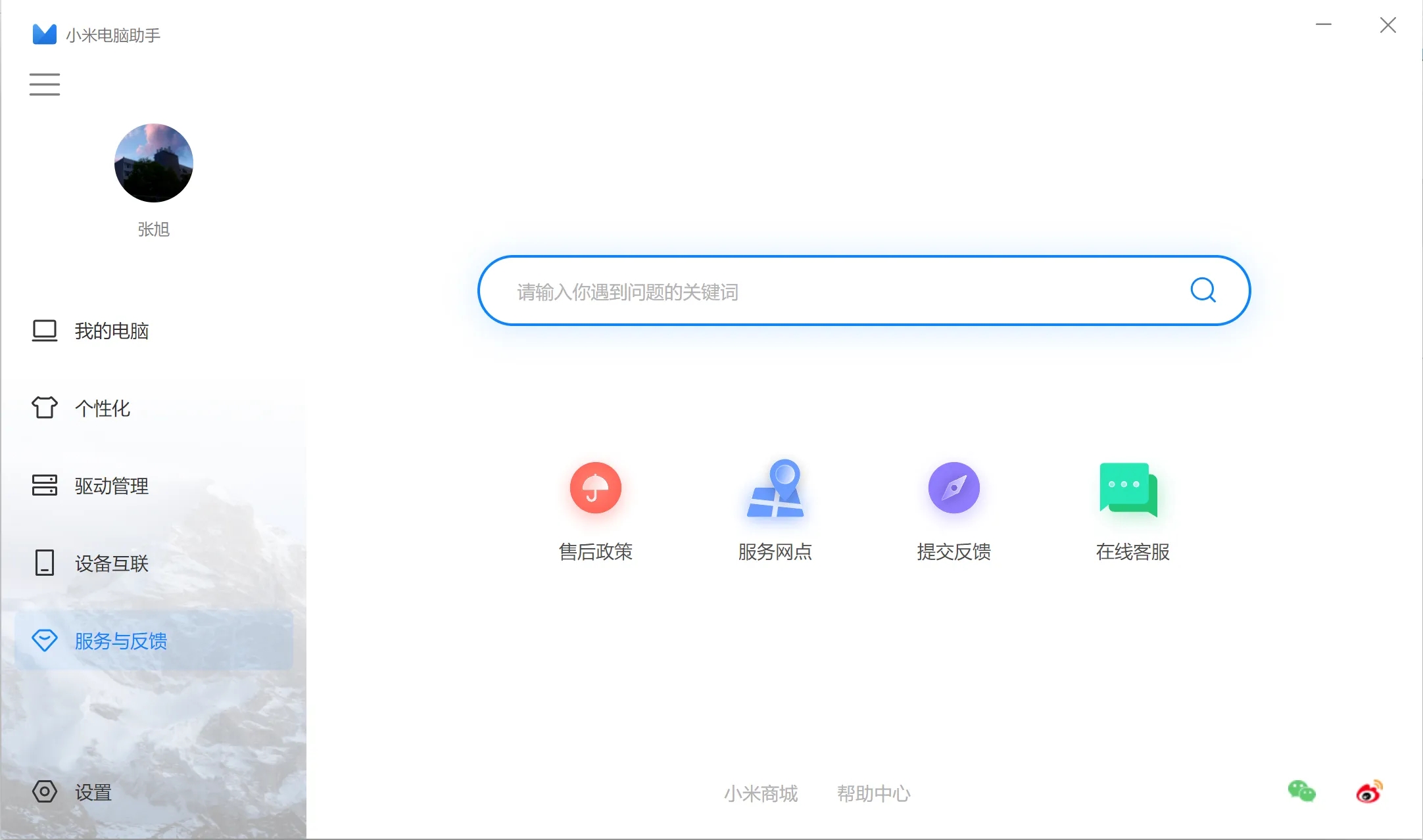Select the search magnifier icon

1203,290
